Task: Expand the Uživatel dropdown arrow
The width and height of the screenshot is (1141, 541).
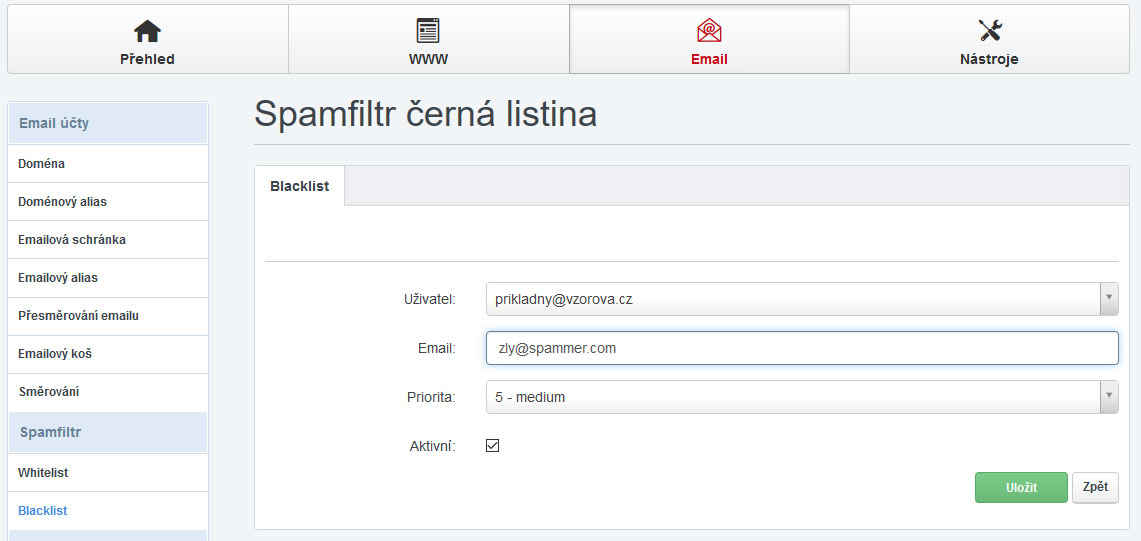Action: click(1108, 299)
